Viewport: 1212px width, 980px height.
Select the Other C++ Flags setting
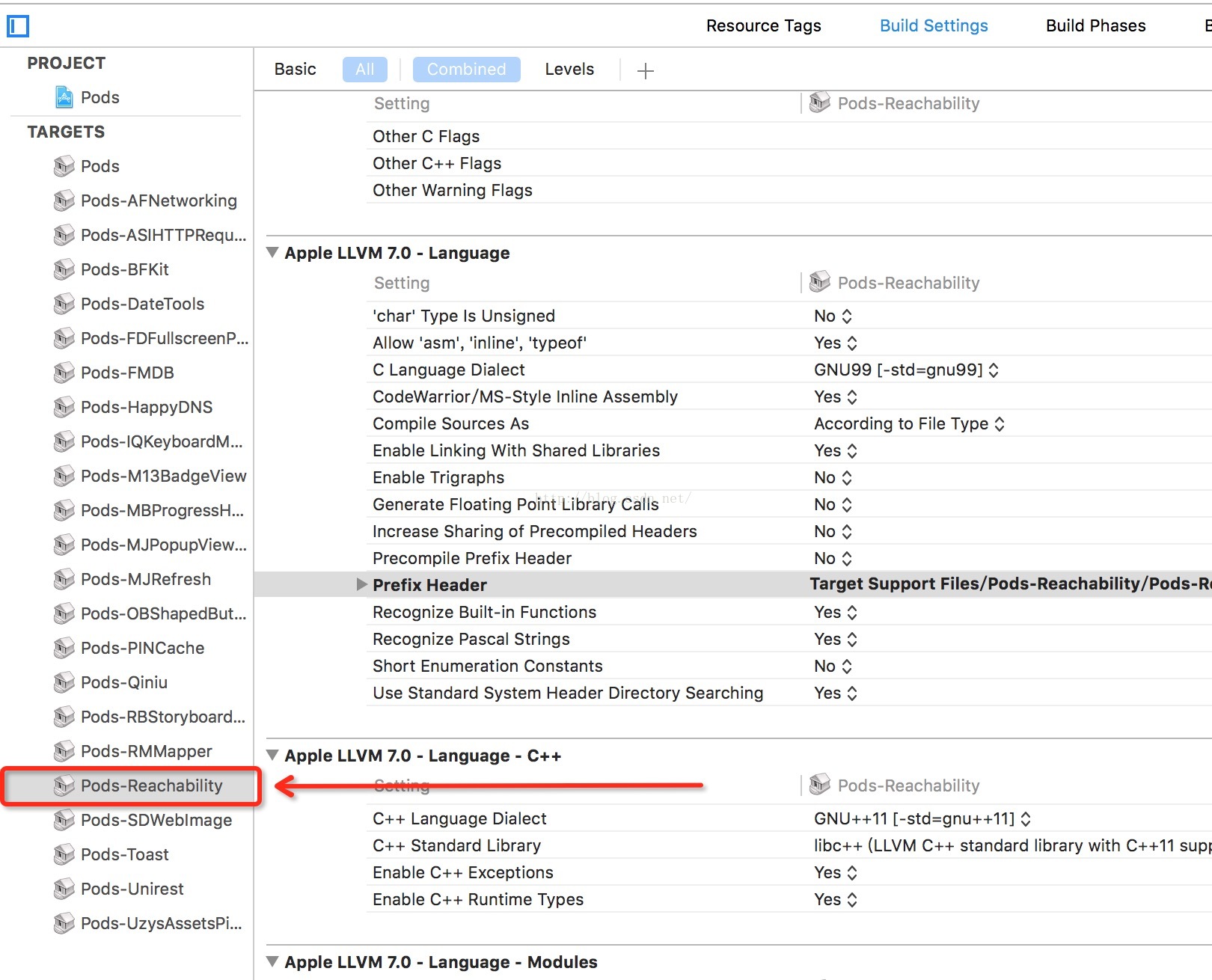tap(437, 163)
